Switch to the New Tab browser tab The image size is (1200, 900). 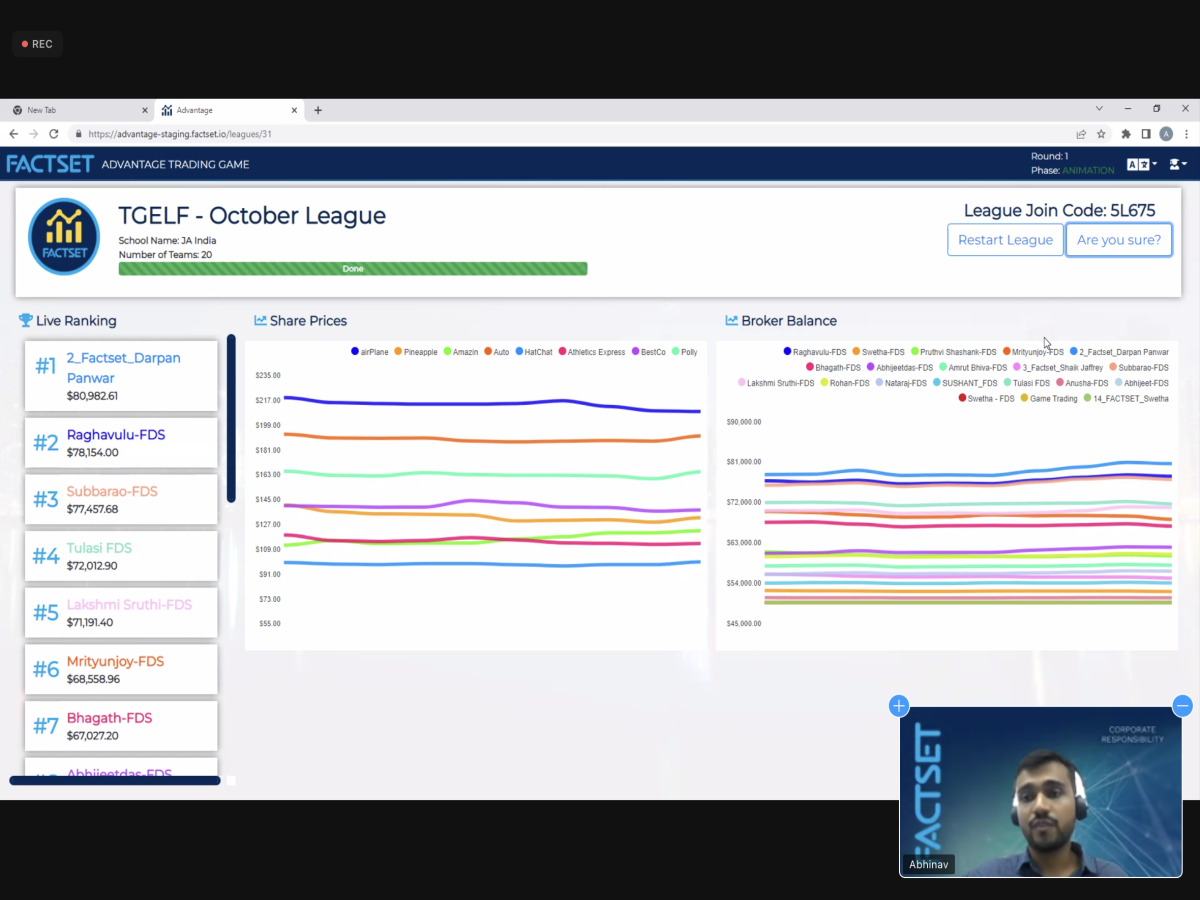80,110
